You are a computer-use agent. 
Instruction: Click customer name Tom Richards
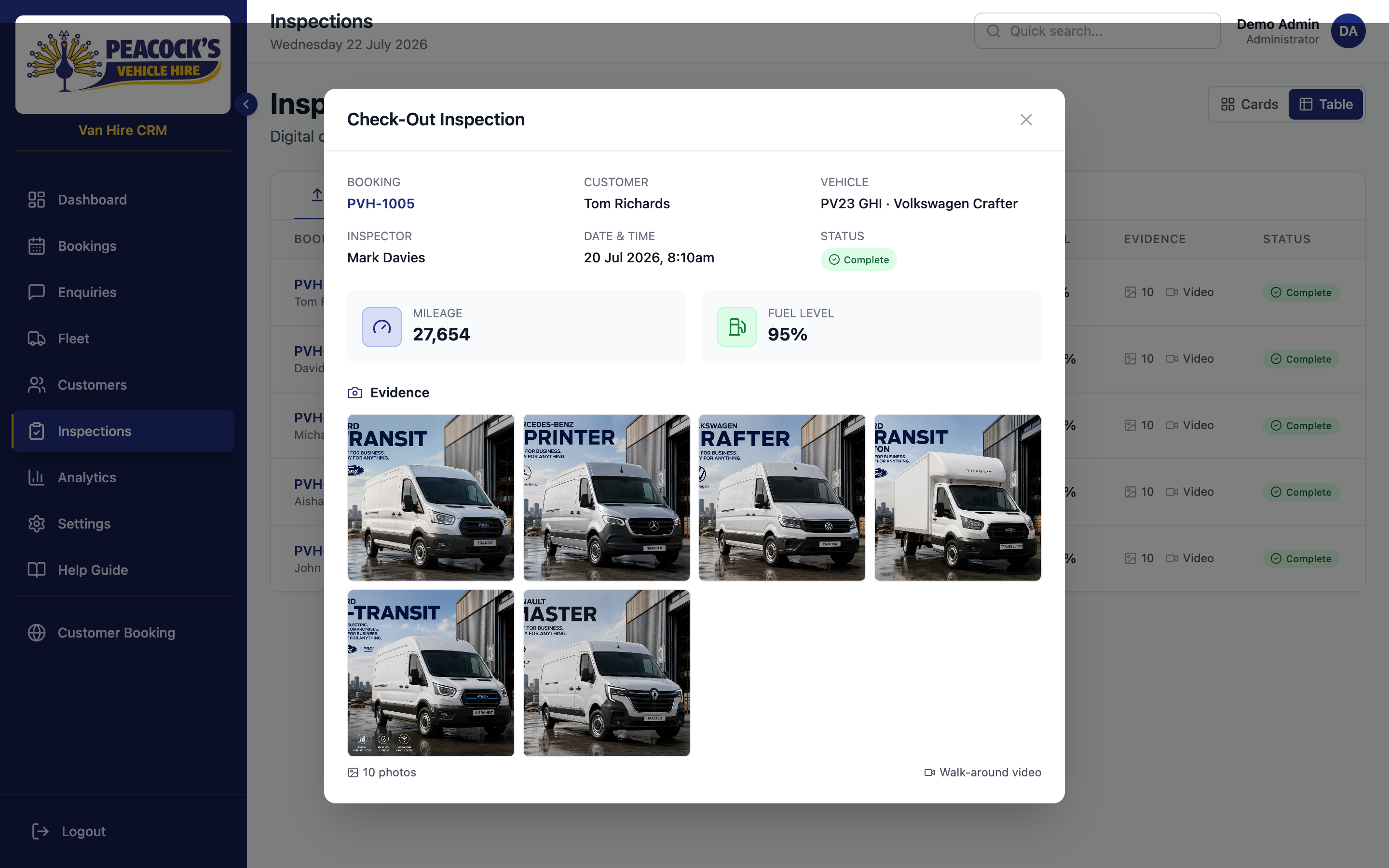pyautogui.click(x=627, y=203)
